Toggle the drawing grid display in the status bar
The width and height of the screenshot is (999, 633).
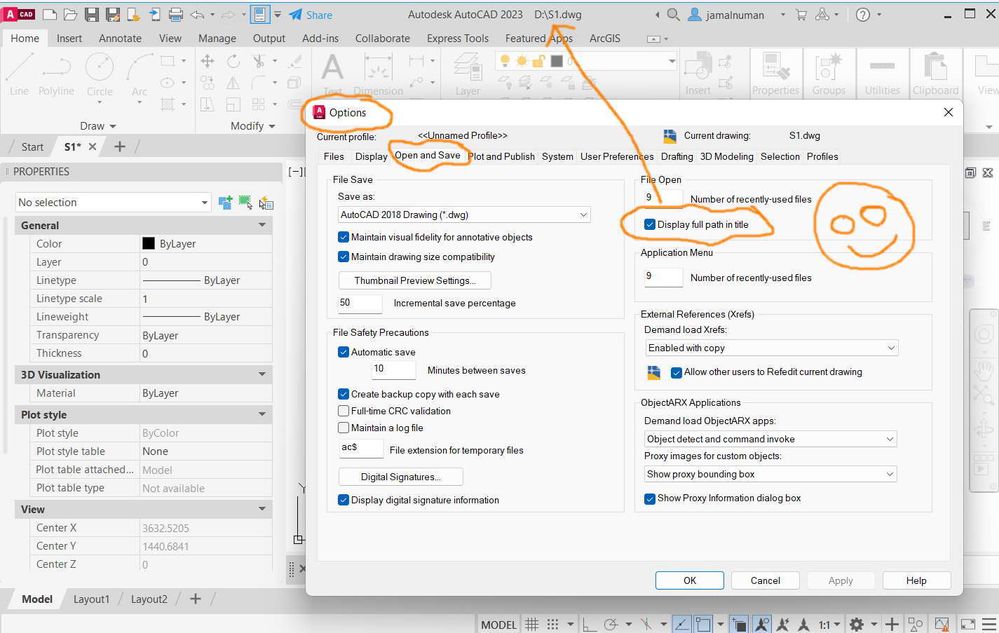coord(531,624)
